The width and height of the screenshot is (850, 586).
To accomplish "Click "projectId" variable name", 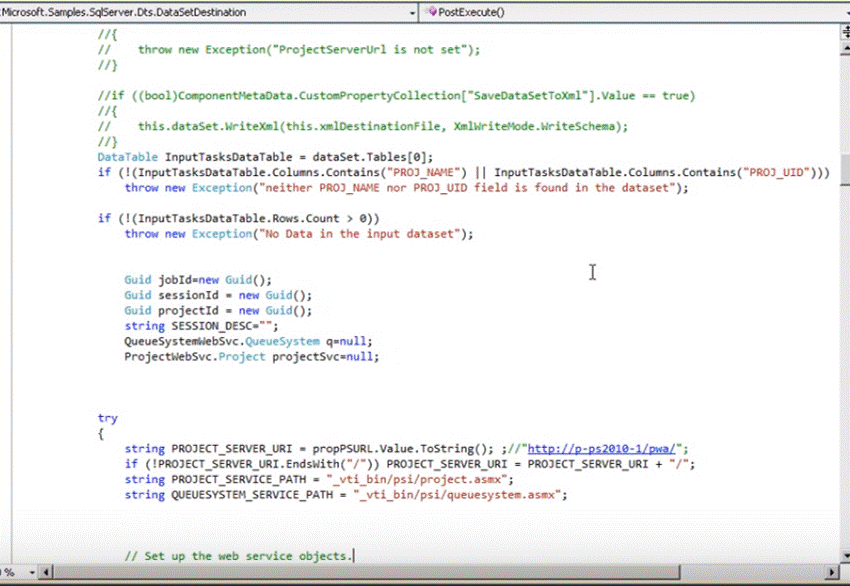I will click(x=188, y=311).
